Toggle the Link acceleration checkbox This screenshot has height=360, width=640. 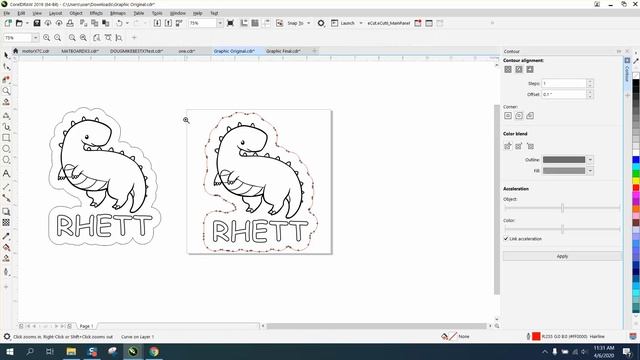click(506, 239)
